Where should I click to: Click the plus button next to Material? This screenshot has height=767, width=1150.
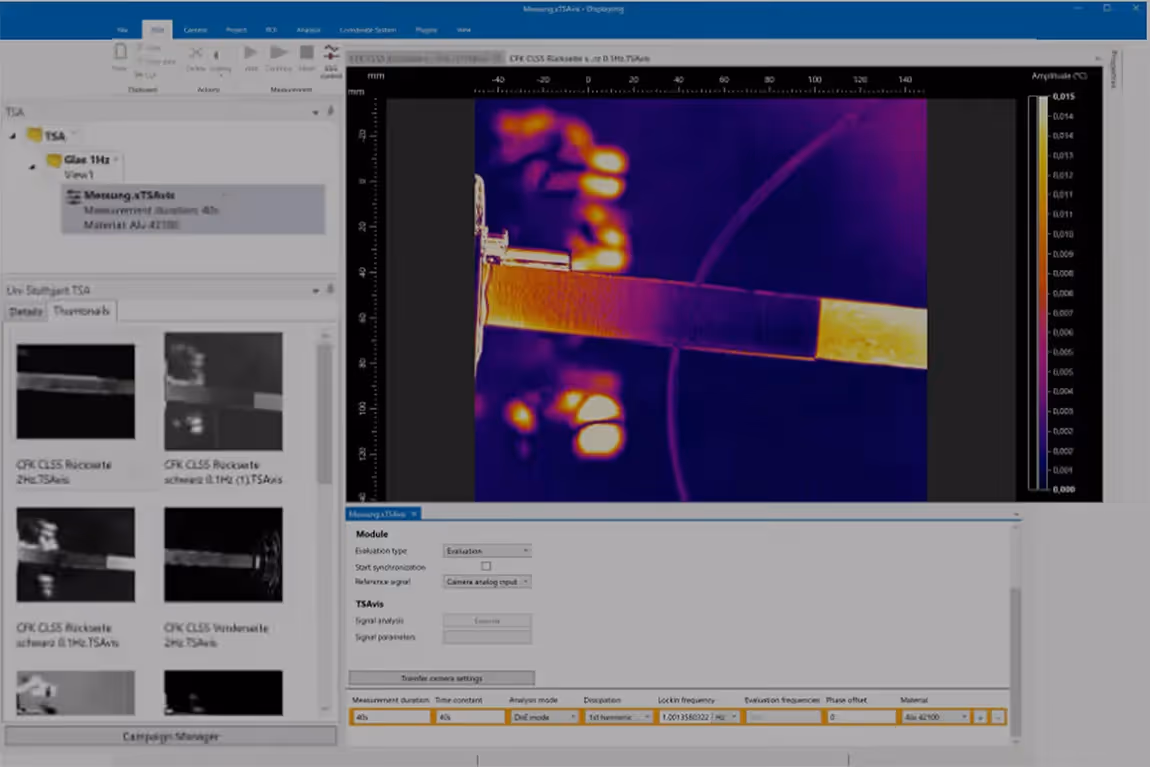pyautogui.click(x=981, y=717)
